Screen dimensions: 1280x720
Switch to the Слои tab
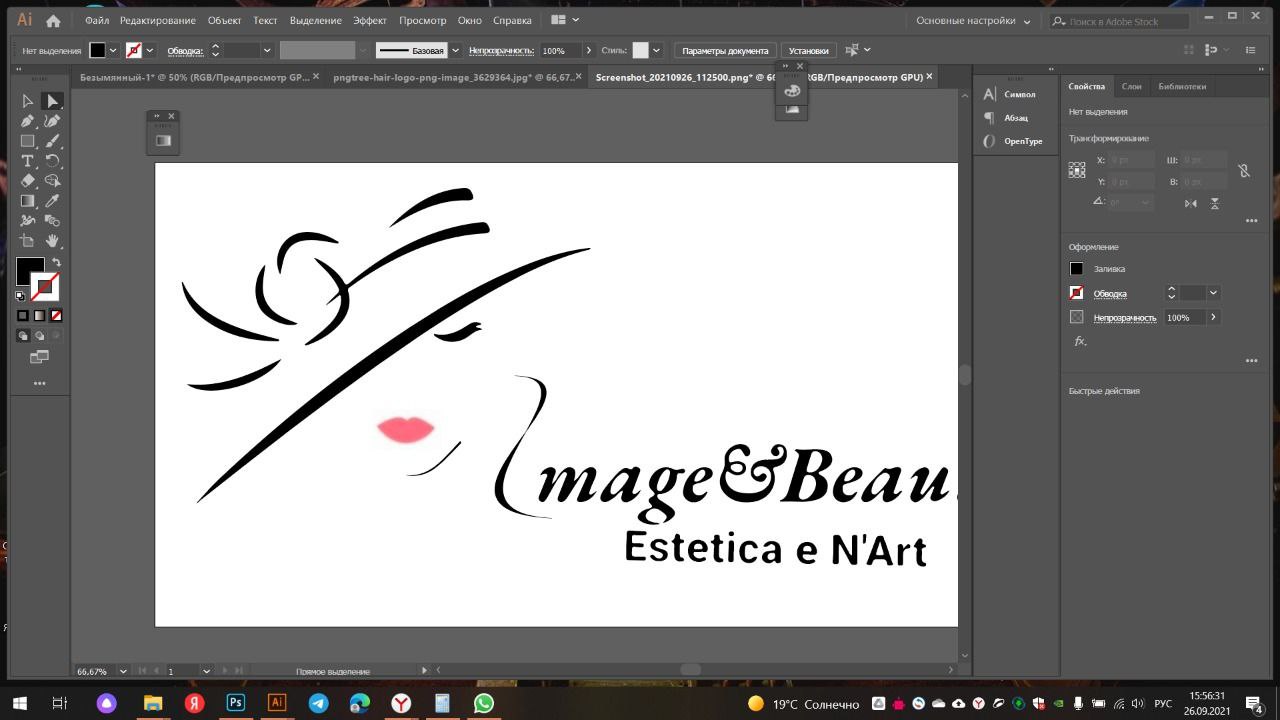pyautogui.click(x=1131, y=87)
